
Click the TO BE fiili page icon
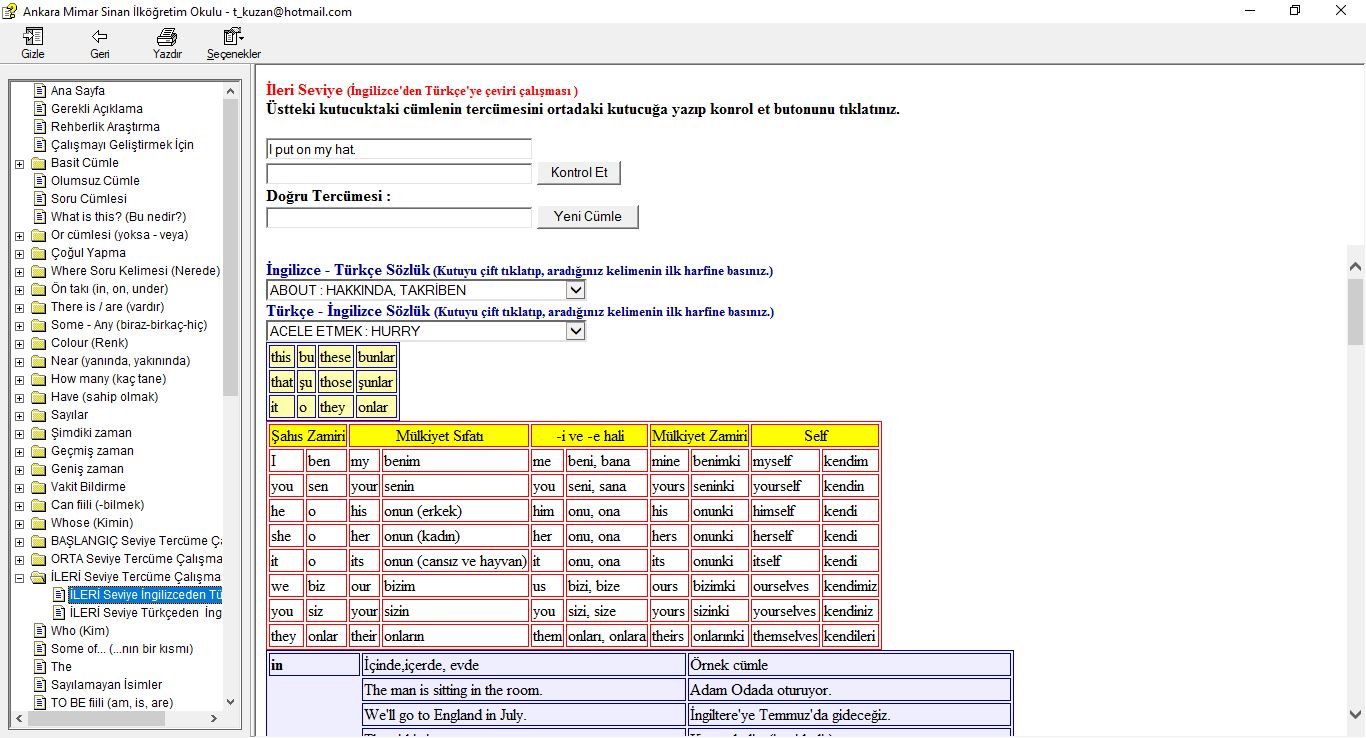tap(40, 703)
